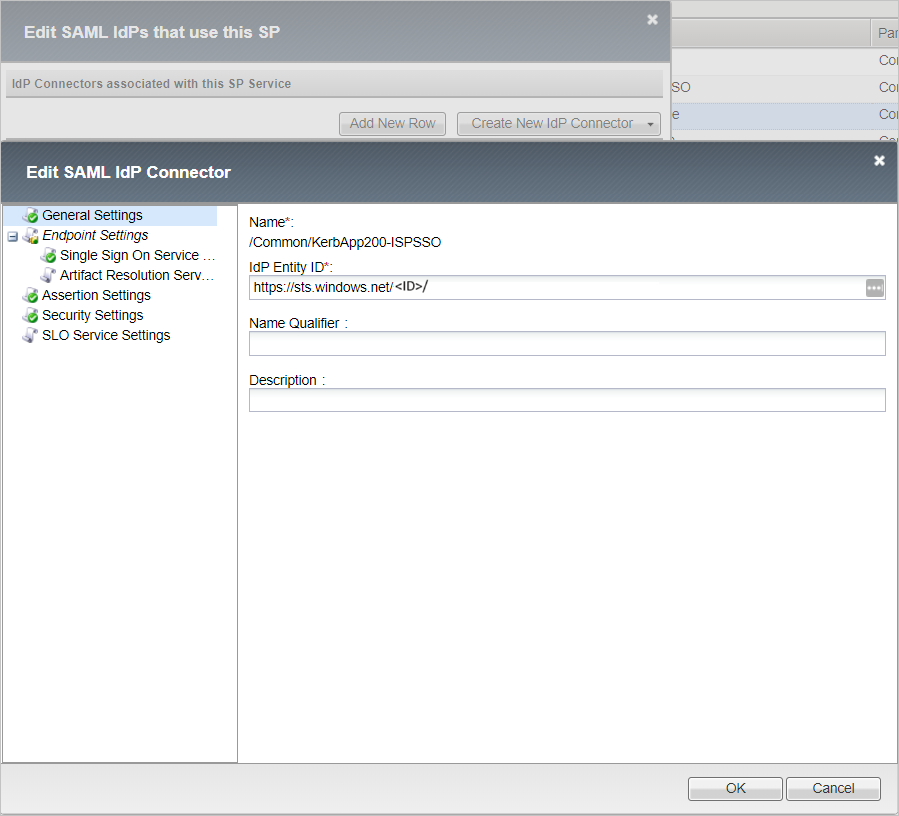This screenshot has width=899, height=816.
Task: Open Artifact Resolution Service settings
Action: [x=137, y=275]
